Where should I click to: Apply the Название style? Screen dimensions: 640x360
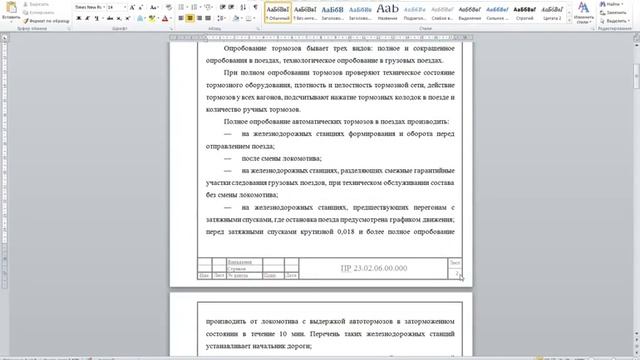(x=387, y=13)
